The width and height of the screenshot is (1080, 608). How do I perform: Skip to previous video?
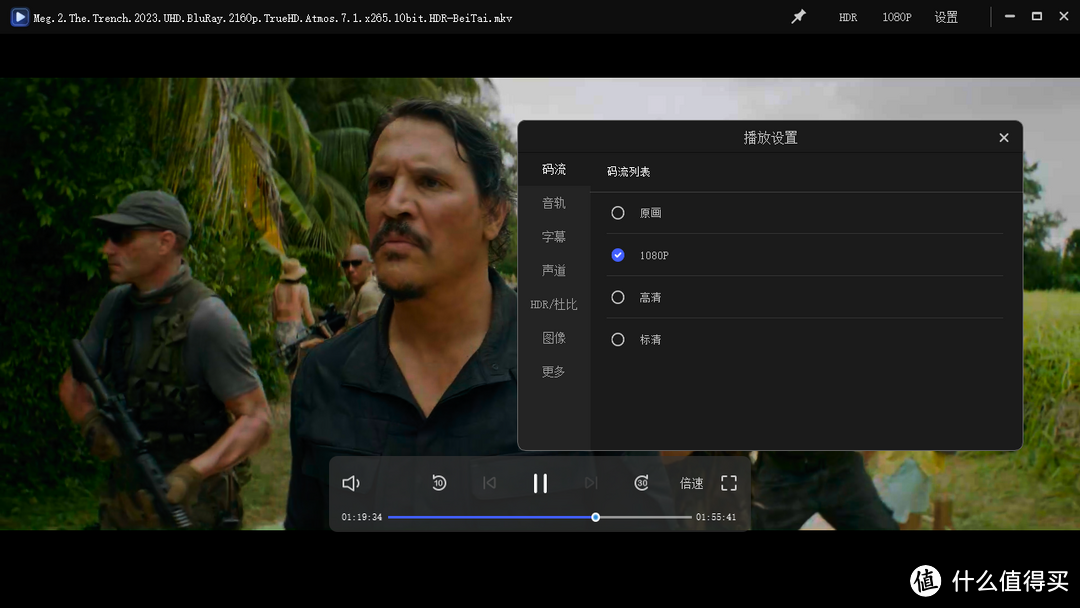pos(490,483)
